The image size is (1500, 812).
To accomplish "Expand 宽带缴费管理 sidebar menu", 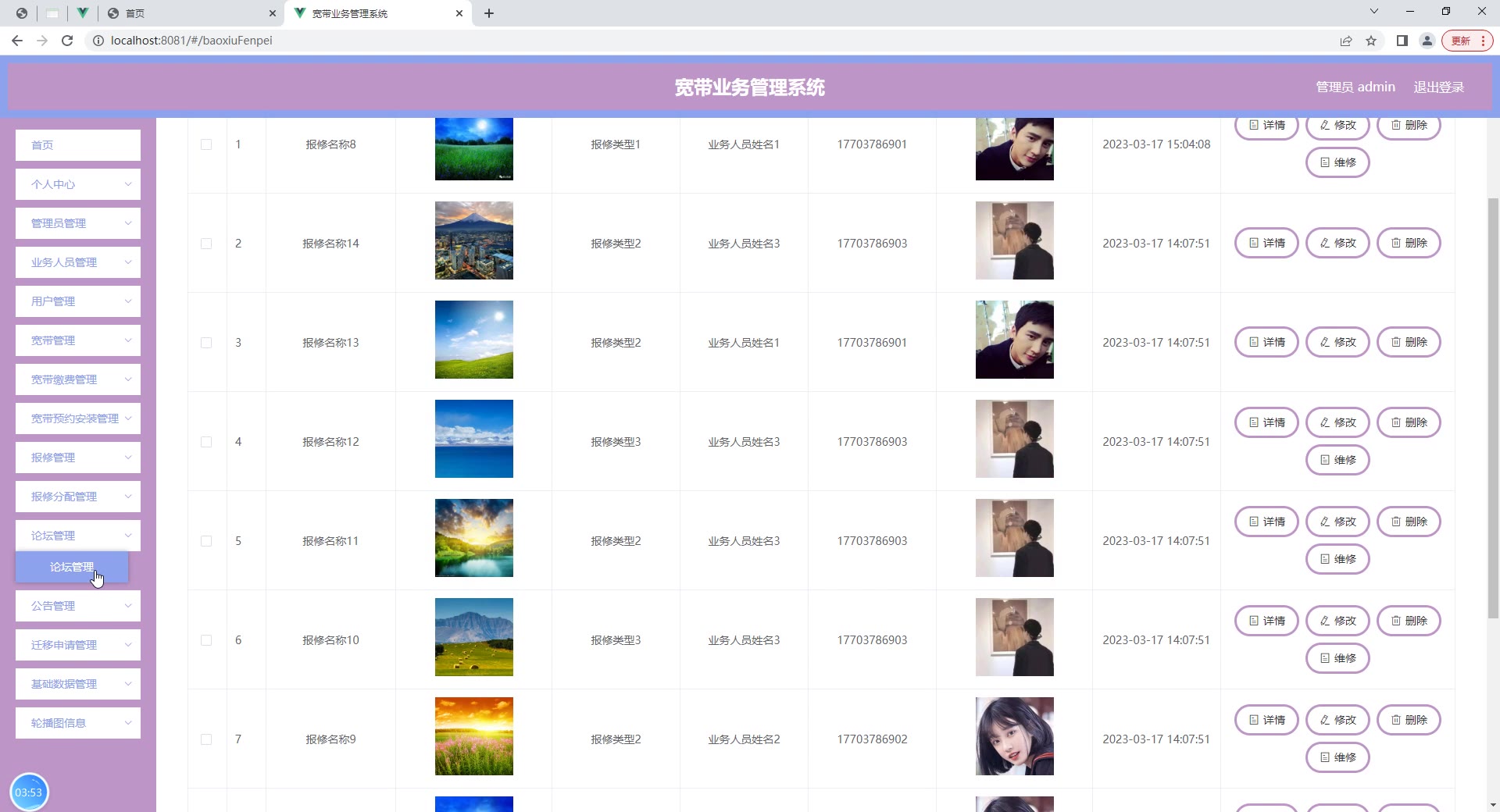I will (x=78, y=379).
